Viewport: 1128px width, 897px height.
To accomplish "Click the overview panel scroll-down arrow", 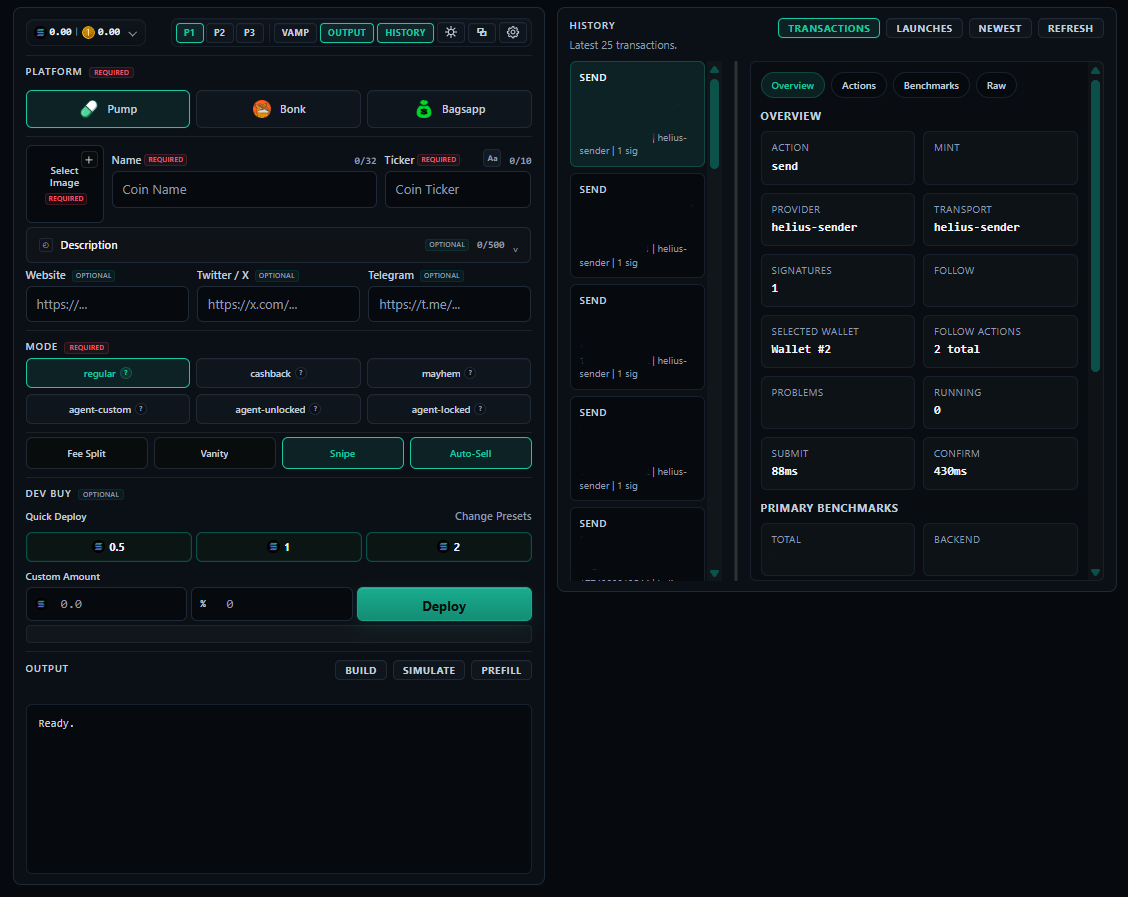I will pyautogui.click(x=1095, y=573).
